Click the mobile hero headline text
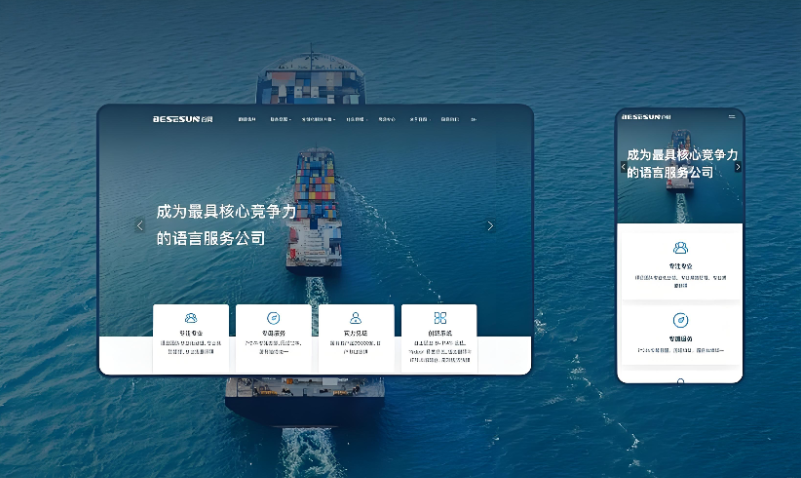The width and height of the screenshot is (801, 478). point(681,164)
